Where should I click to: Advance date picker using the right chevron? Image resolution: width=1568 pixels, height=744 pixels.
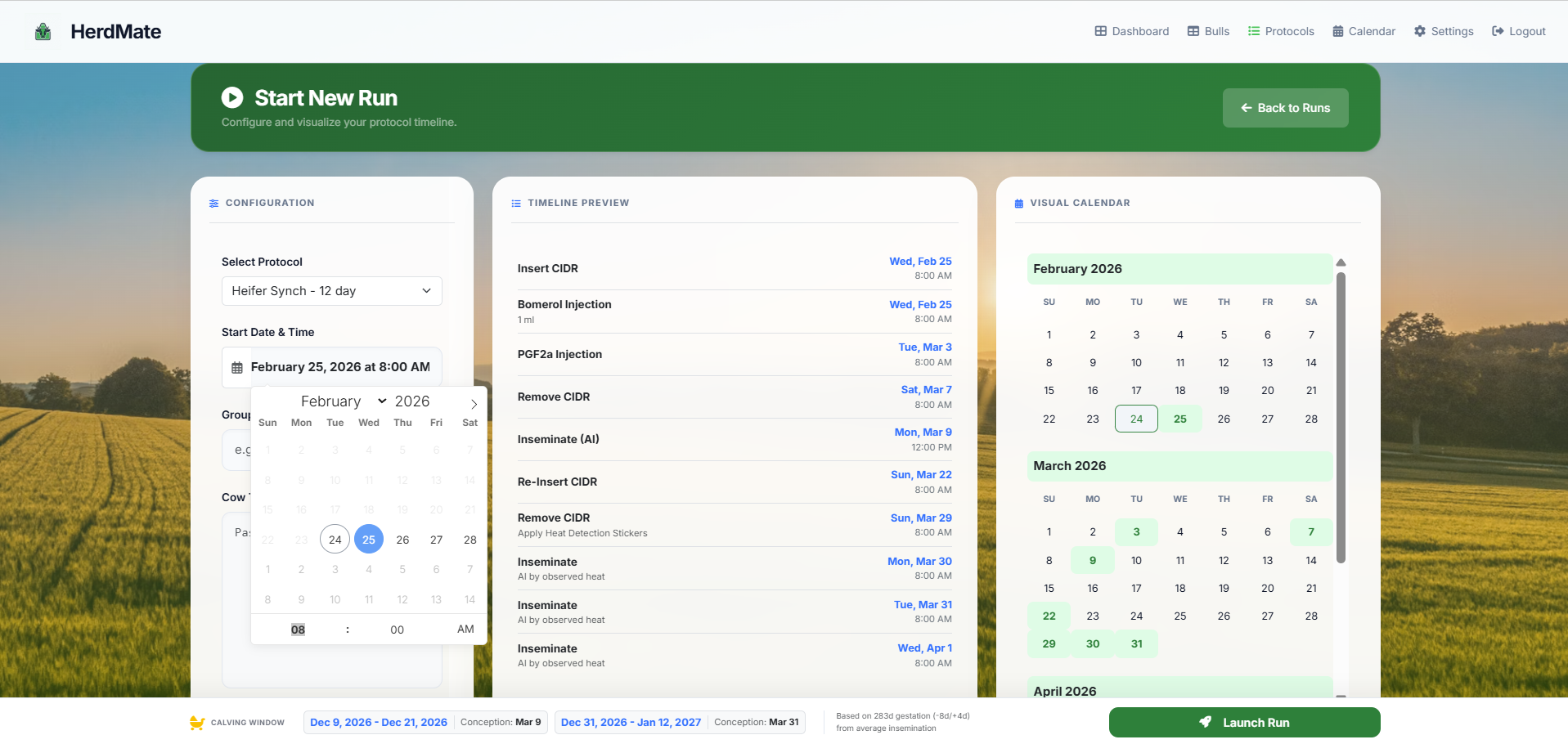click(x=473, y=403)
